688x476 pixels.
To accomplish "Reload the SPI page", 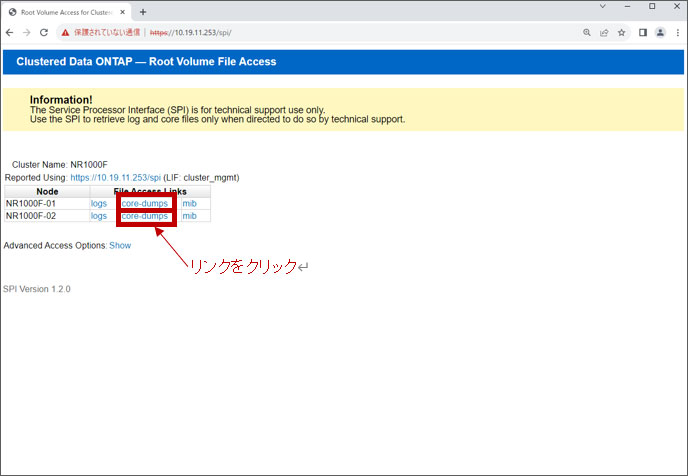I will (44, 32).
